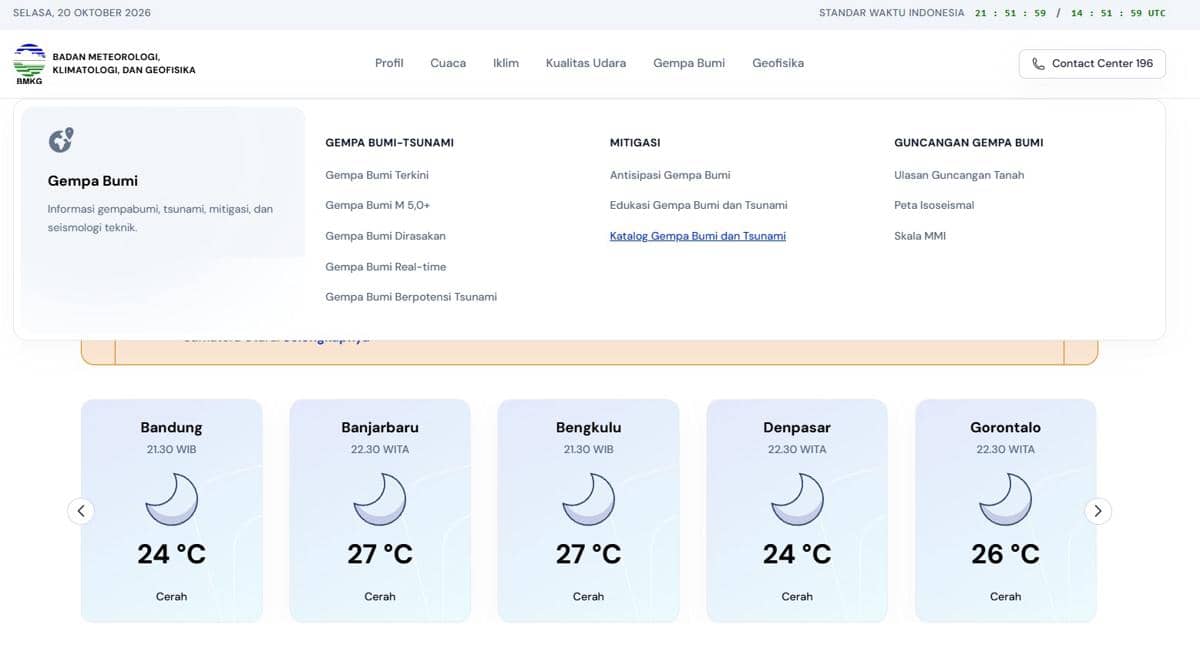Click the BMKG logo icon

click(29, 64)
